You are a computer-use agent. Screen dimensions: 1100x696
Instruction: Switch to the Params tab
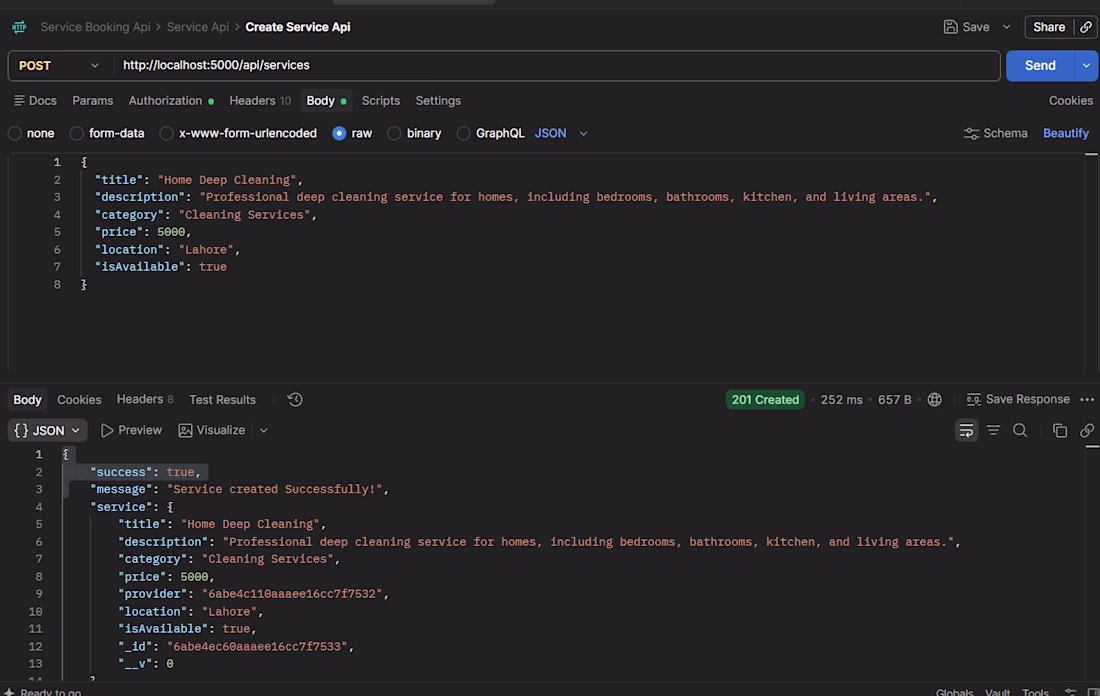(x=93, y=101)
